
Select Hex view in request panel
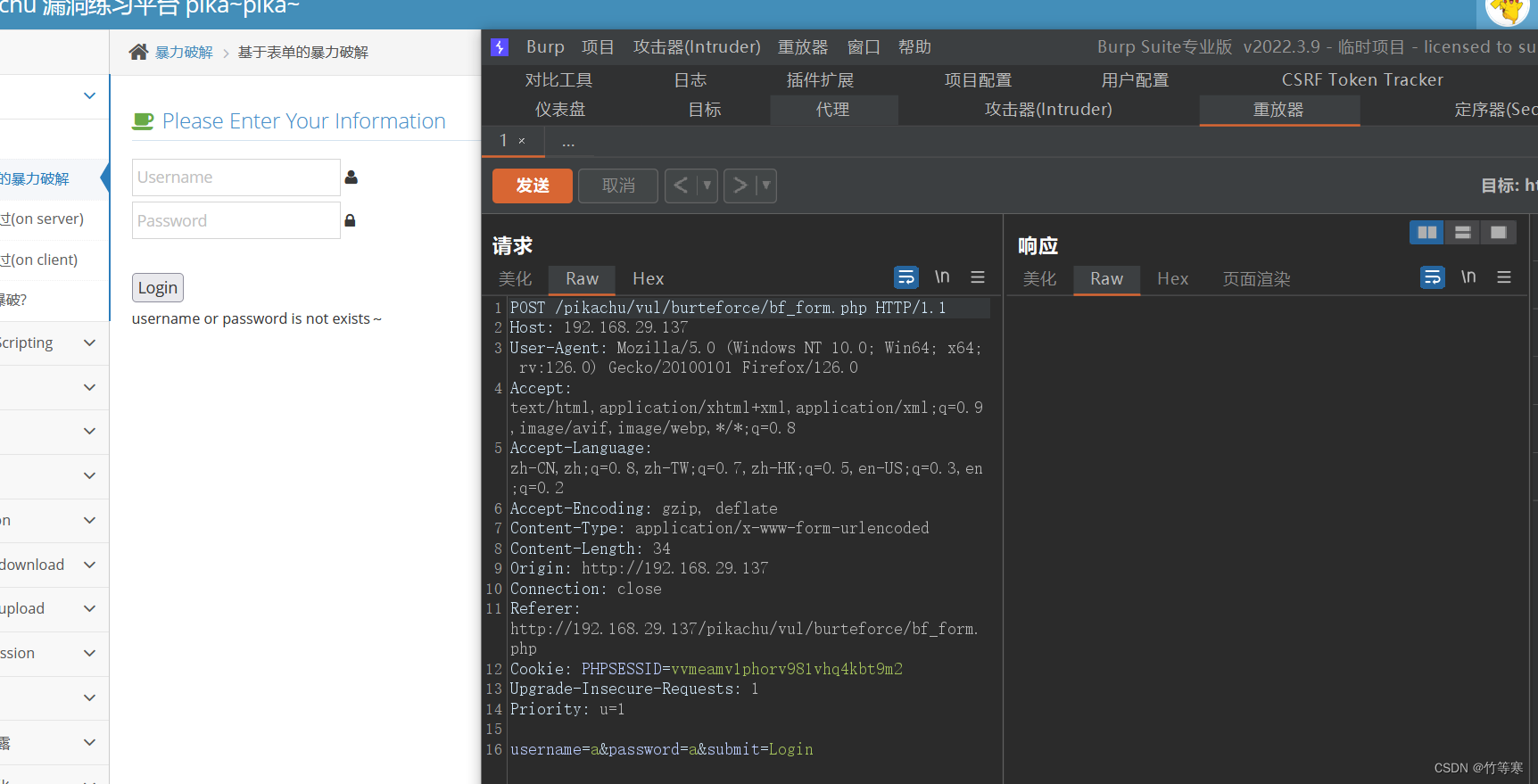click(x=649, y=279)
